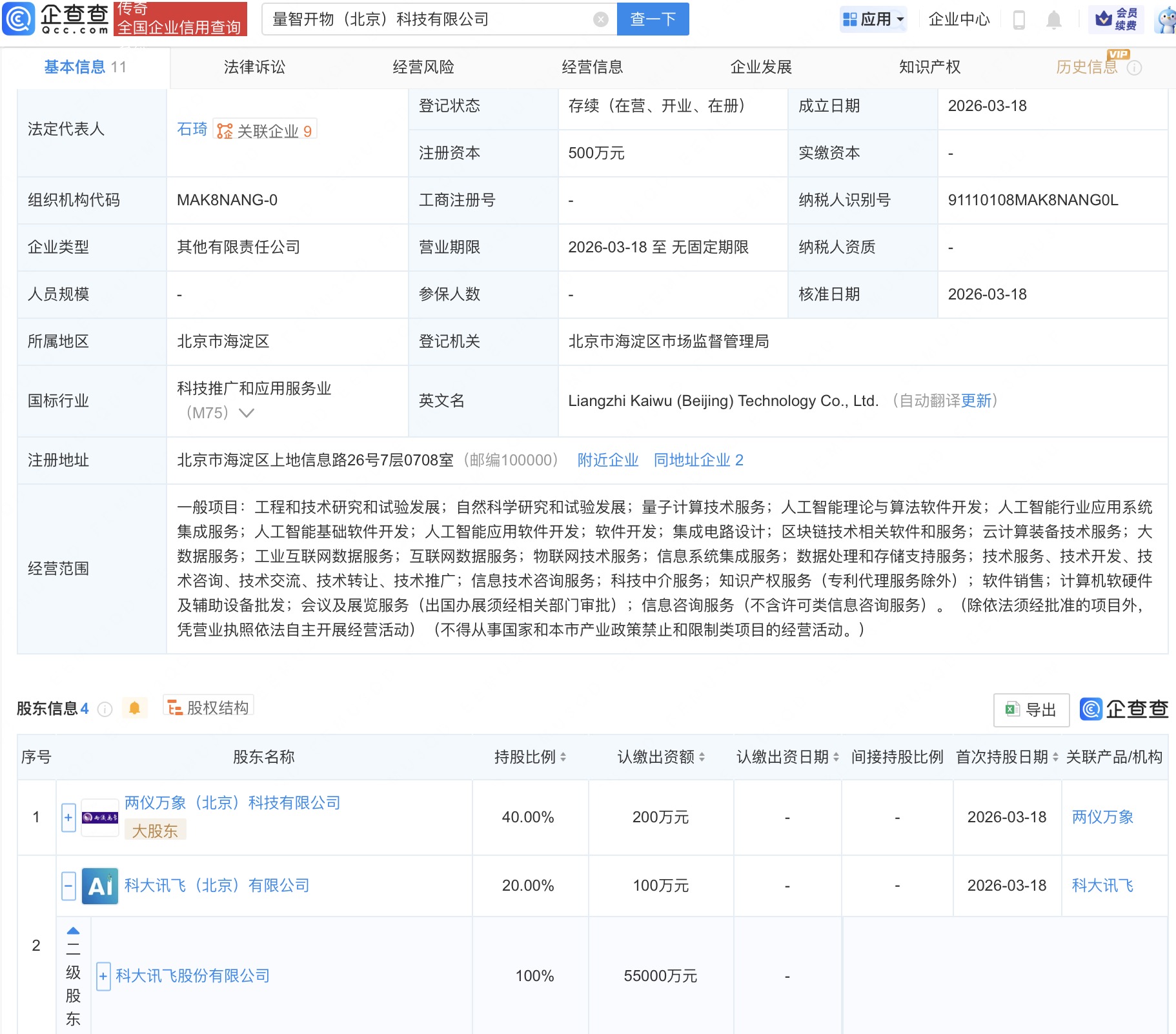This screenshot has width=1176, height=1034.
Task: Open the 应用 dropdown menu
Action: [873, 19]
